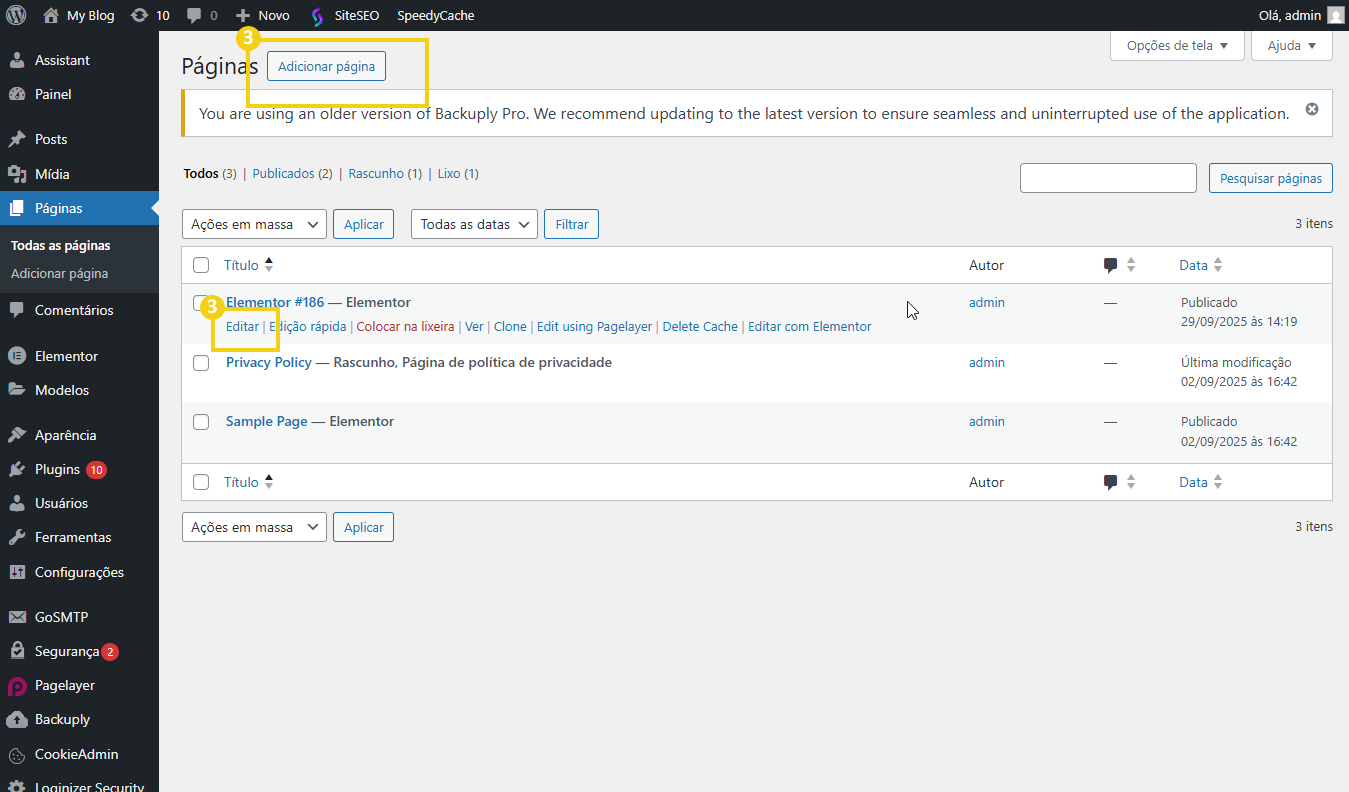The image size is (1349, 792).
Task: Check the Sample Page row checkbox
Action: (201, 422)
